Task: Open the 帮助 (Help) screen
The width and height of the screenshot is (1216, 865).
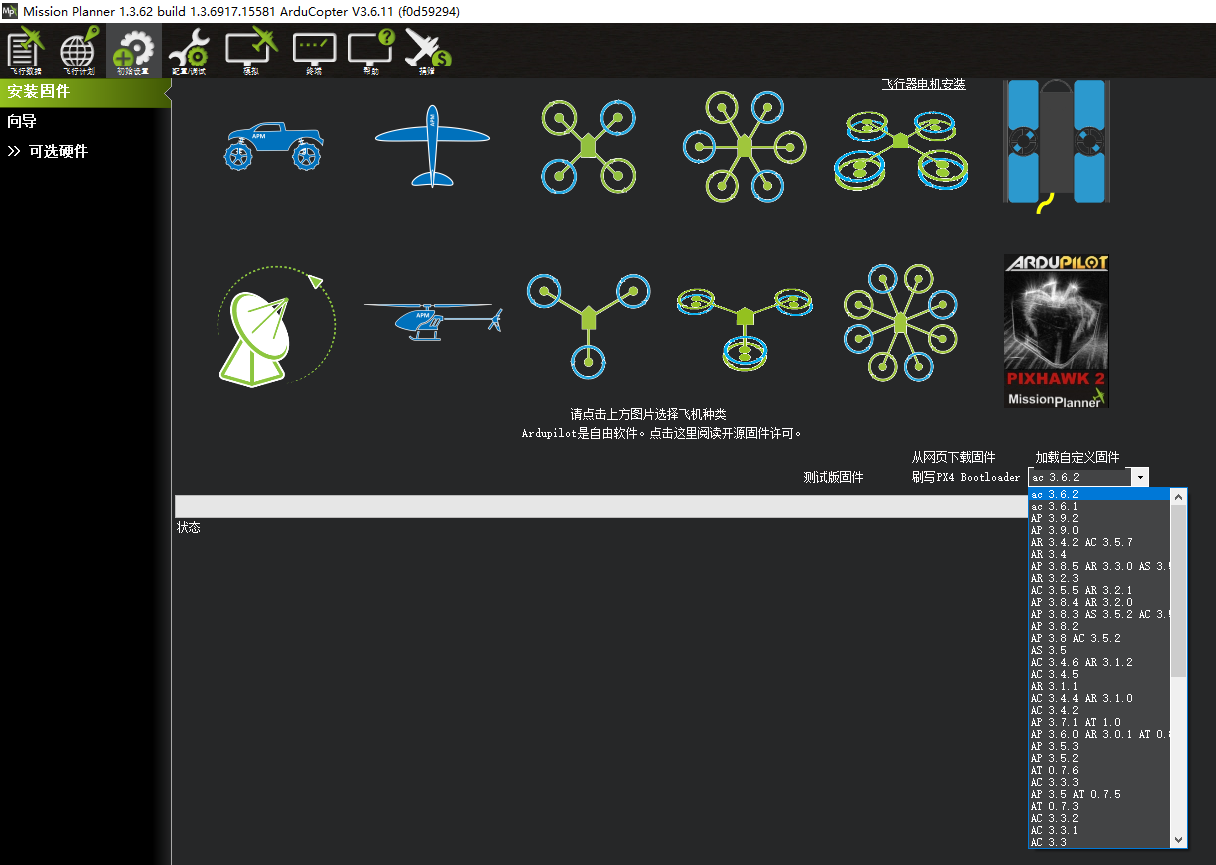Action: [369, 50]
